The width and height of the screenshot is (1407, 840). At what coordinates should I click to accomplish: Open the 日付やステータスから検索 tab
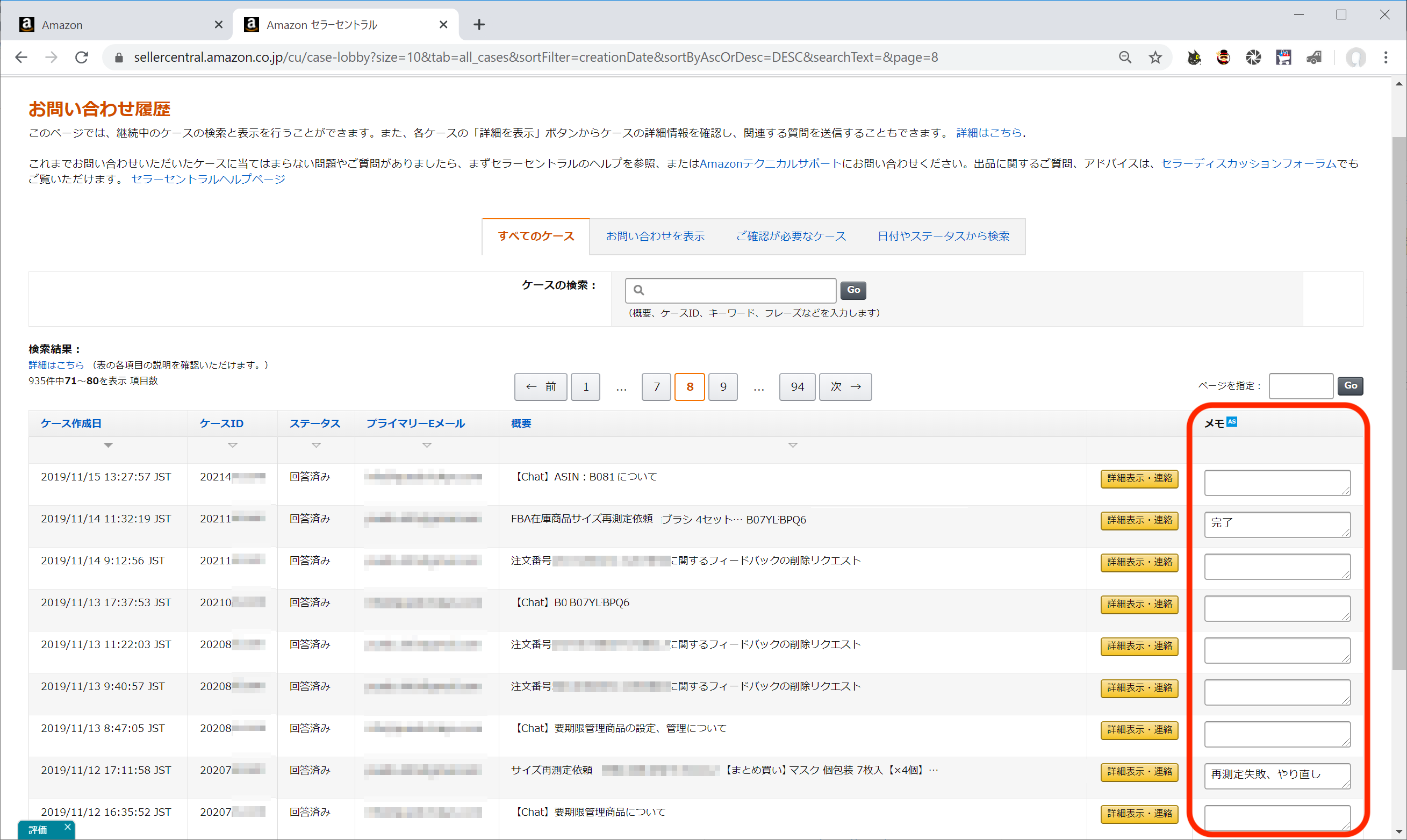(x=943, y=236)
